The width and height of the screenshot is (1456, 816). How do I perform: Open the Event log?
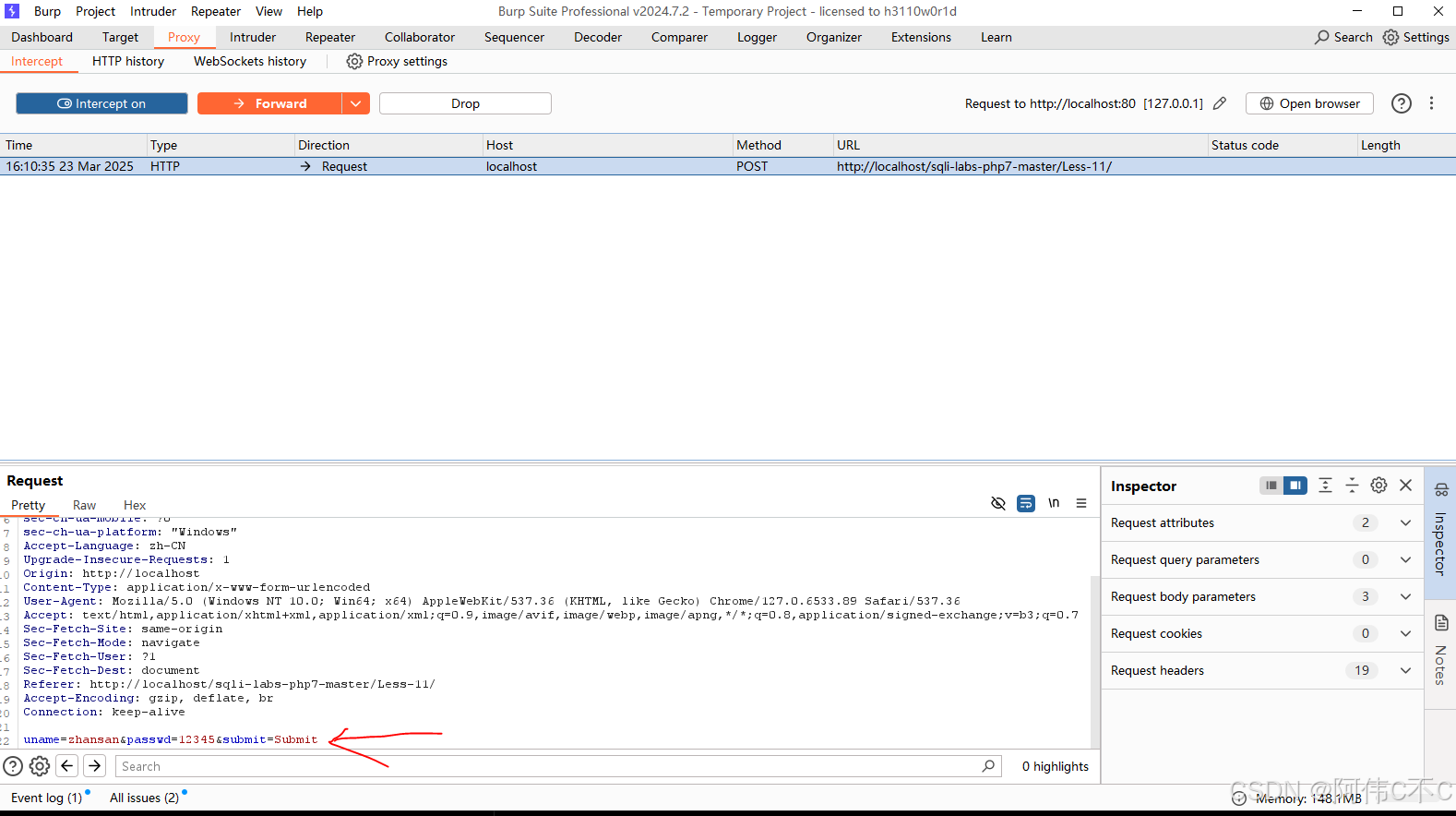(x=47, y=798)
